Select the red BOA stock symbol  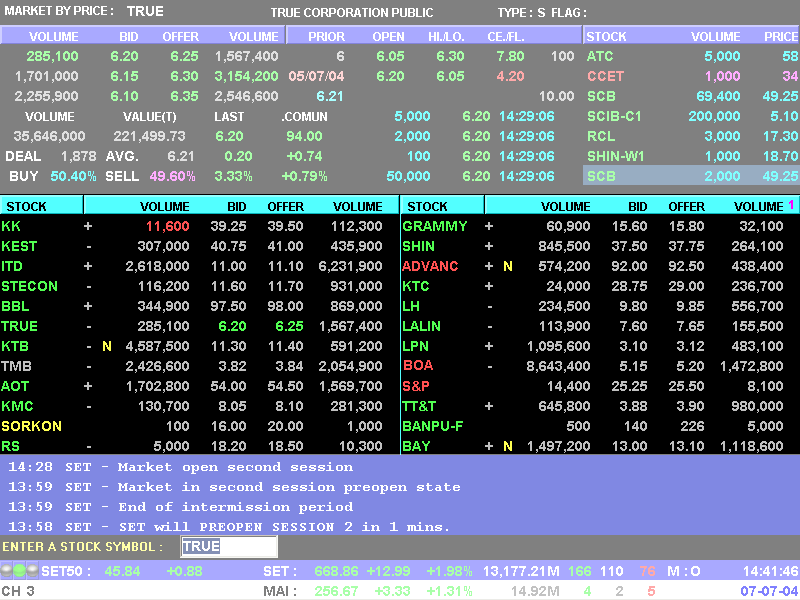[x=418, y=365]
